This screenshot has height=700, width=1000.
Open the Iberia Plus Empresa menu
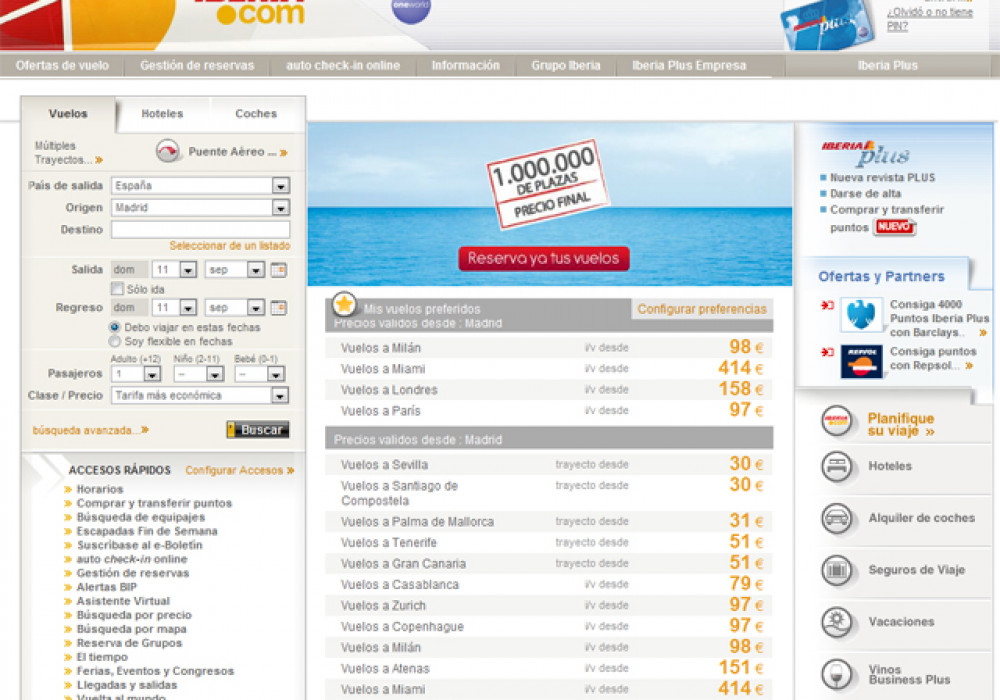[x=689, y=66]
